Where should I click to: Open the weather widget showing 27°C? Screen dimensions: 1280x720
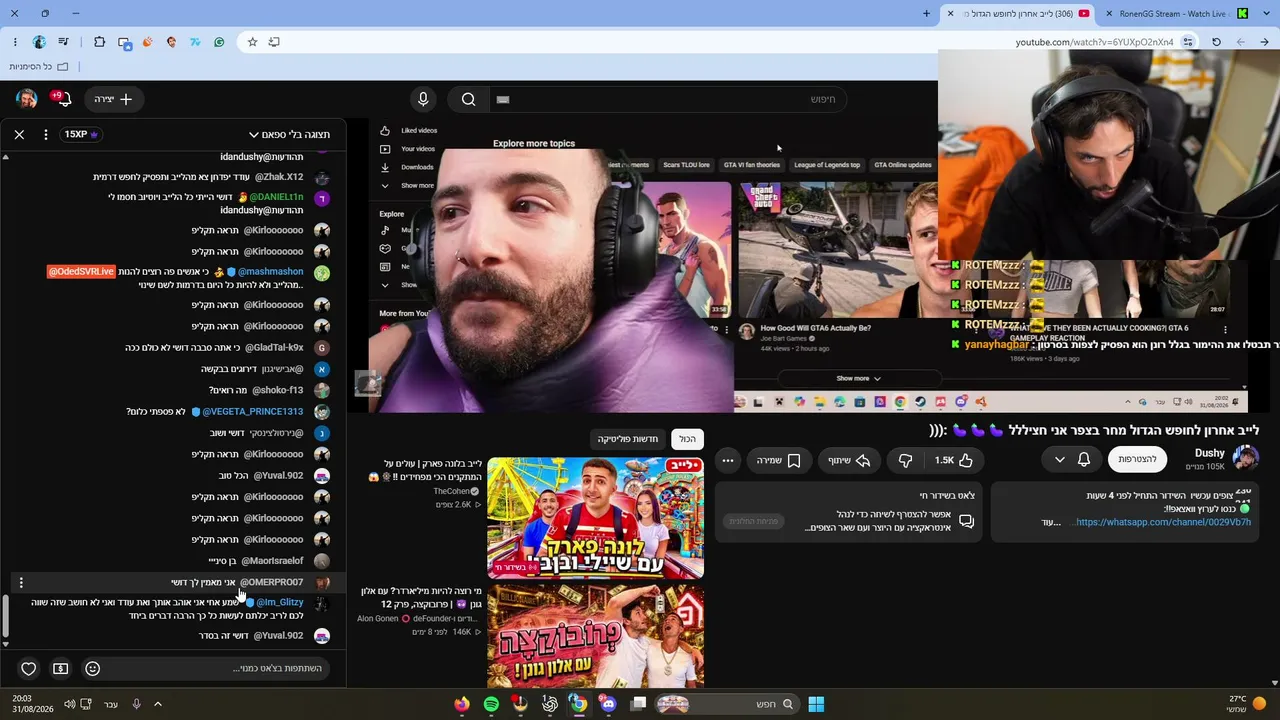(1247, 704)
